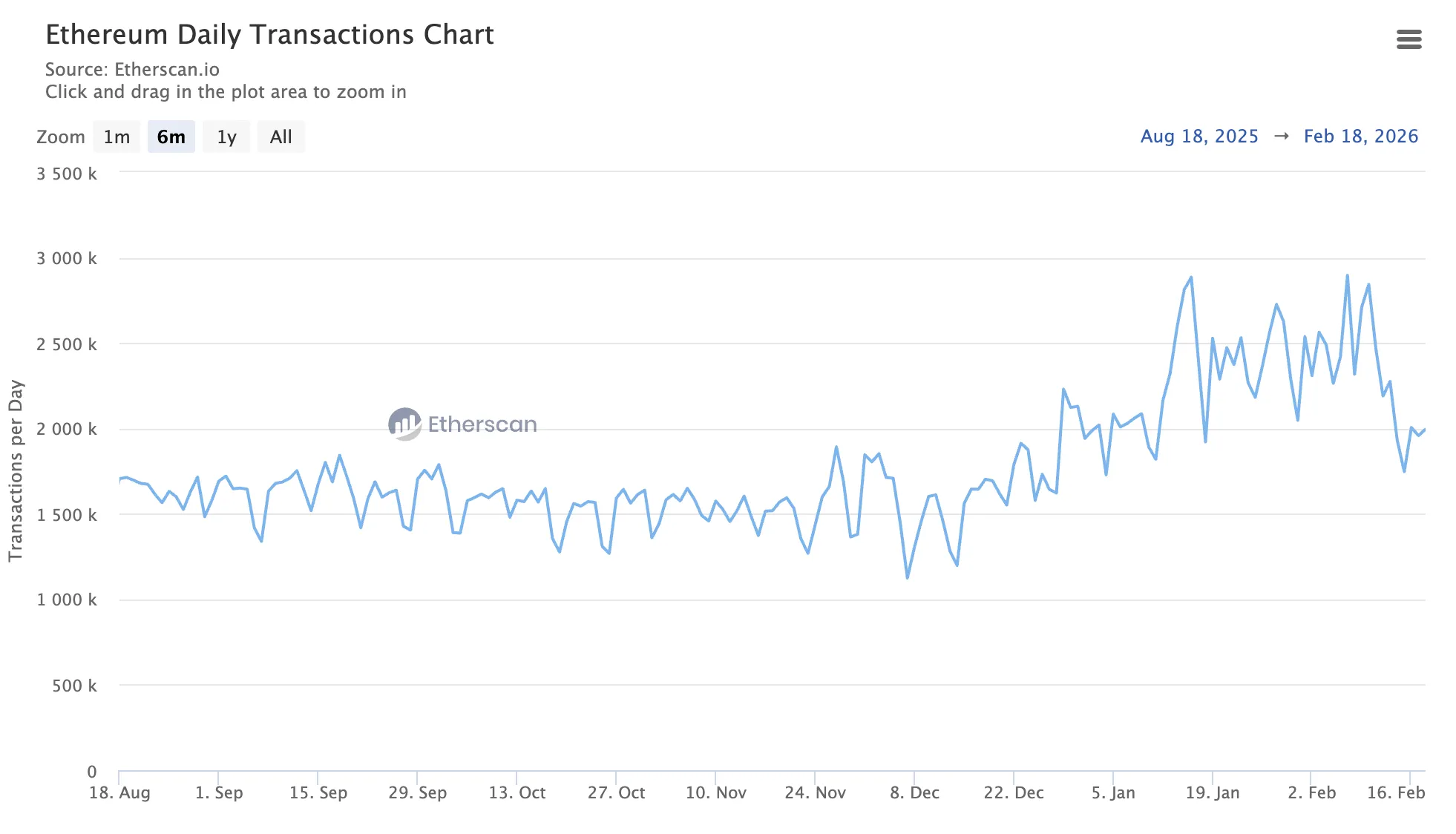Click the early February highest spike
Screen dimensions: 1456x834
click(1347, 276)
